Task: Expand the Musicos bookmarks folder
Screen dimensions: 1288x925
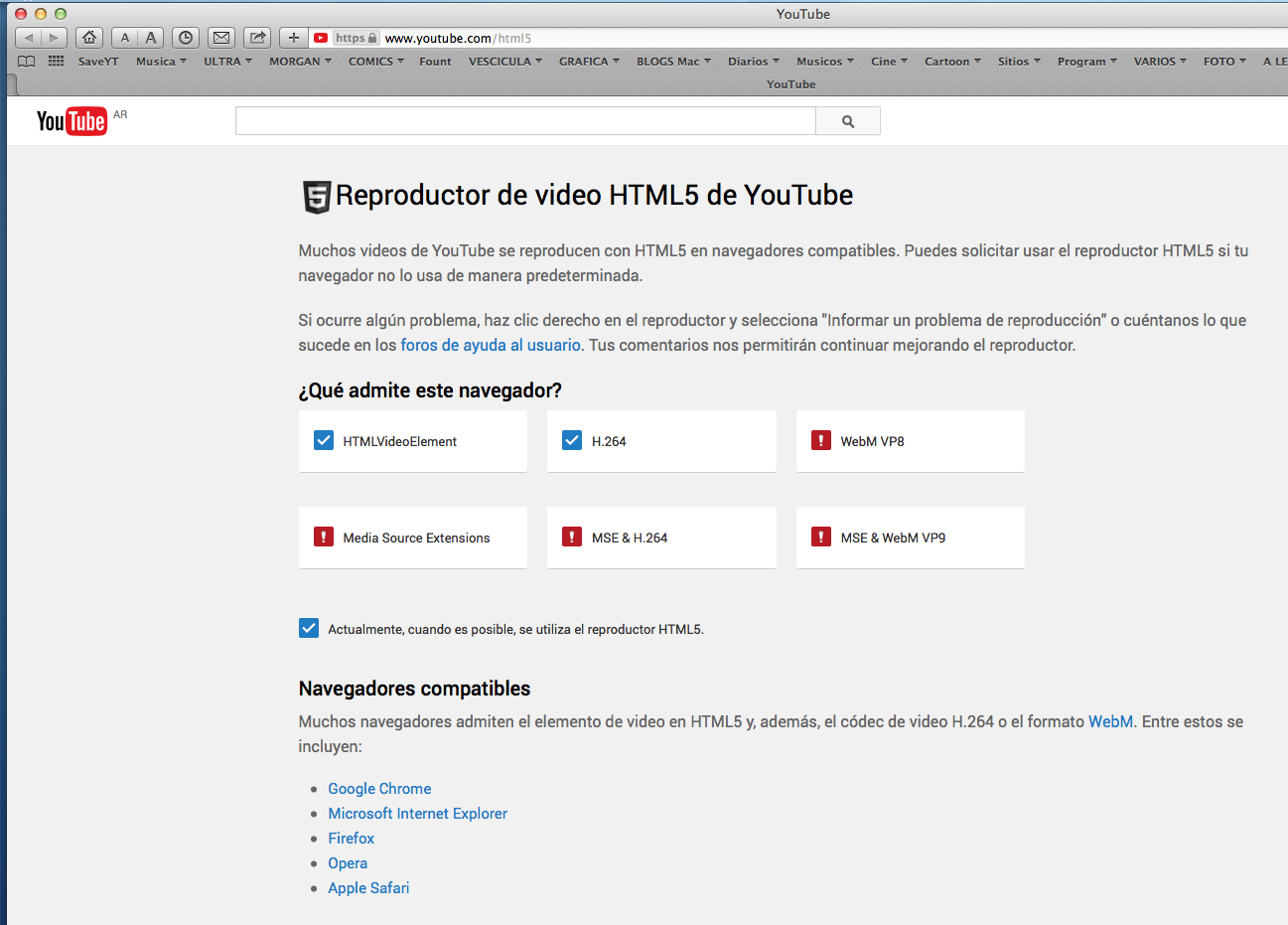Action: 824,62
